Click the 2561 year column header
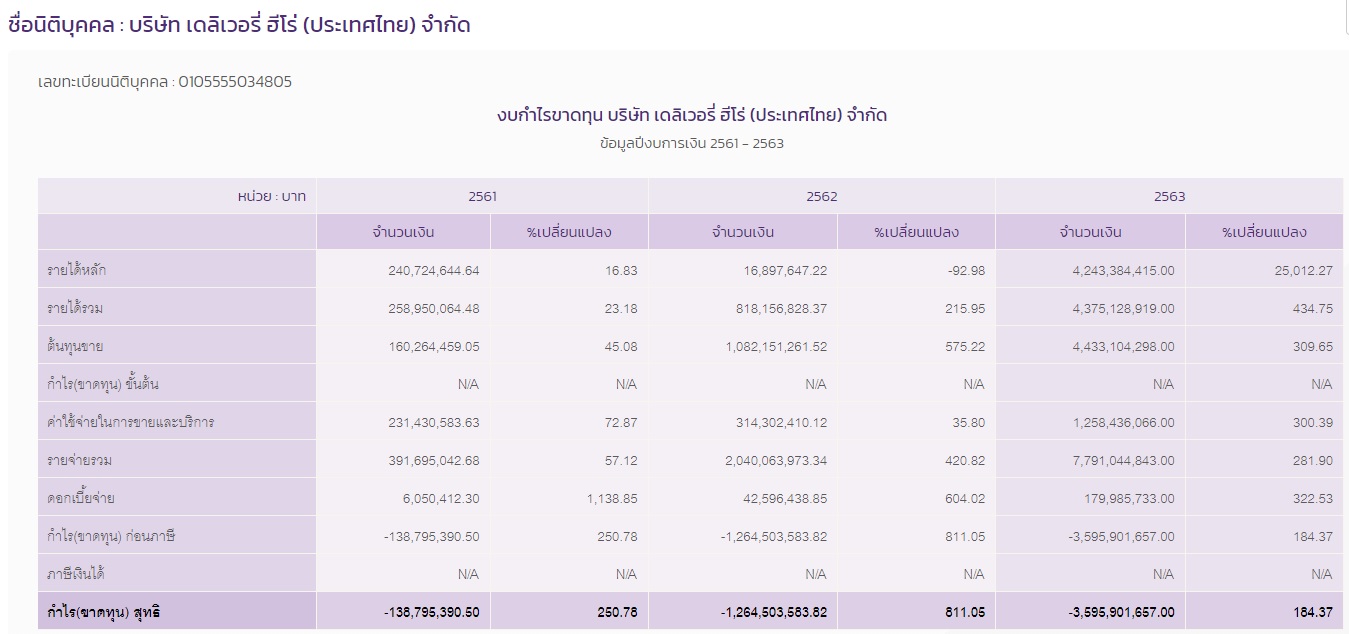Viewport: 1349px width, 634px height. pyautogui.click(x=481, y=196)
